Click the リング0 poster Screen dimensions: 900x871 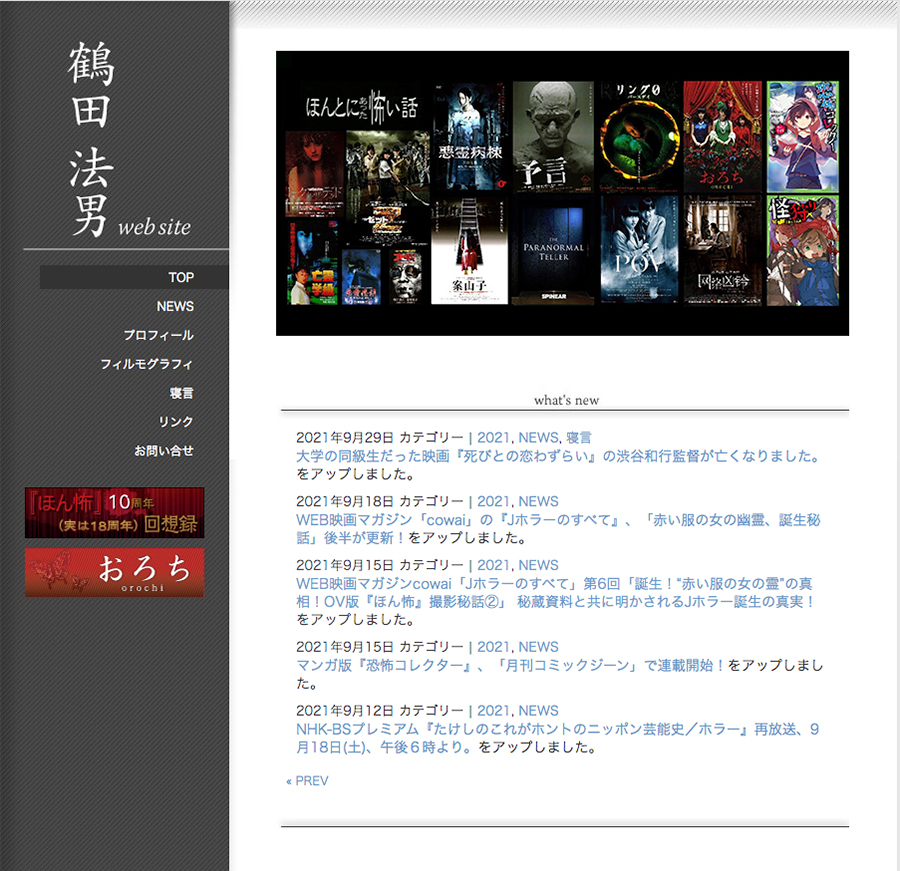[x=639, y=136]
